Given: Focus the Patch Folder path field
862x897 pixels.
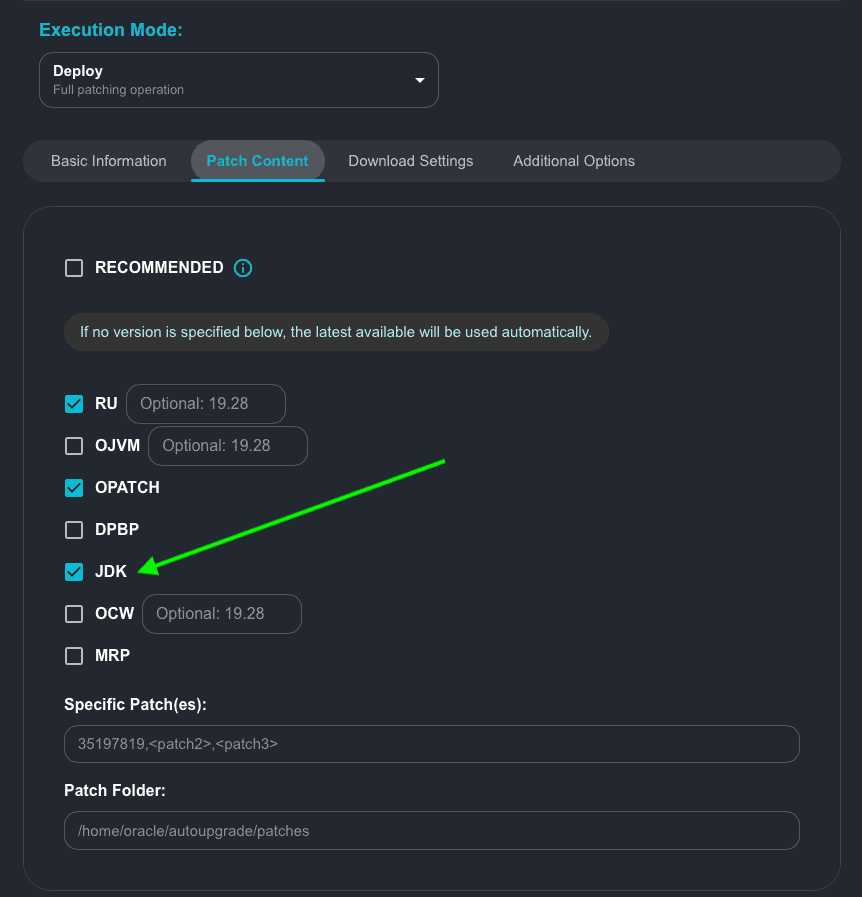Looking at the screenshot, I should tap(432, 830).
